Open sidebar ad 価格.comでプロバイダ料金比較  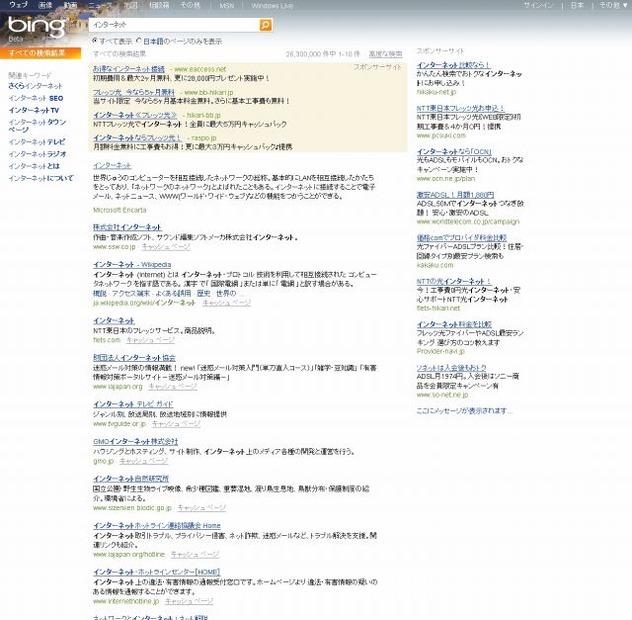point(462,238)
